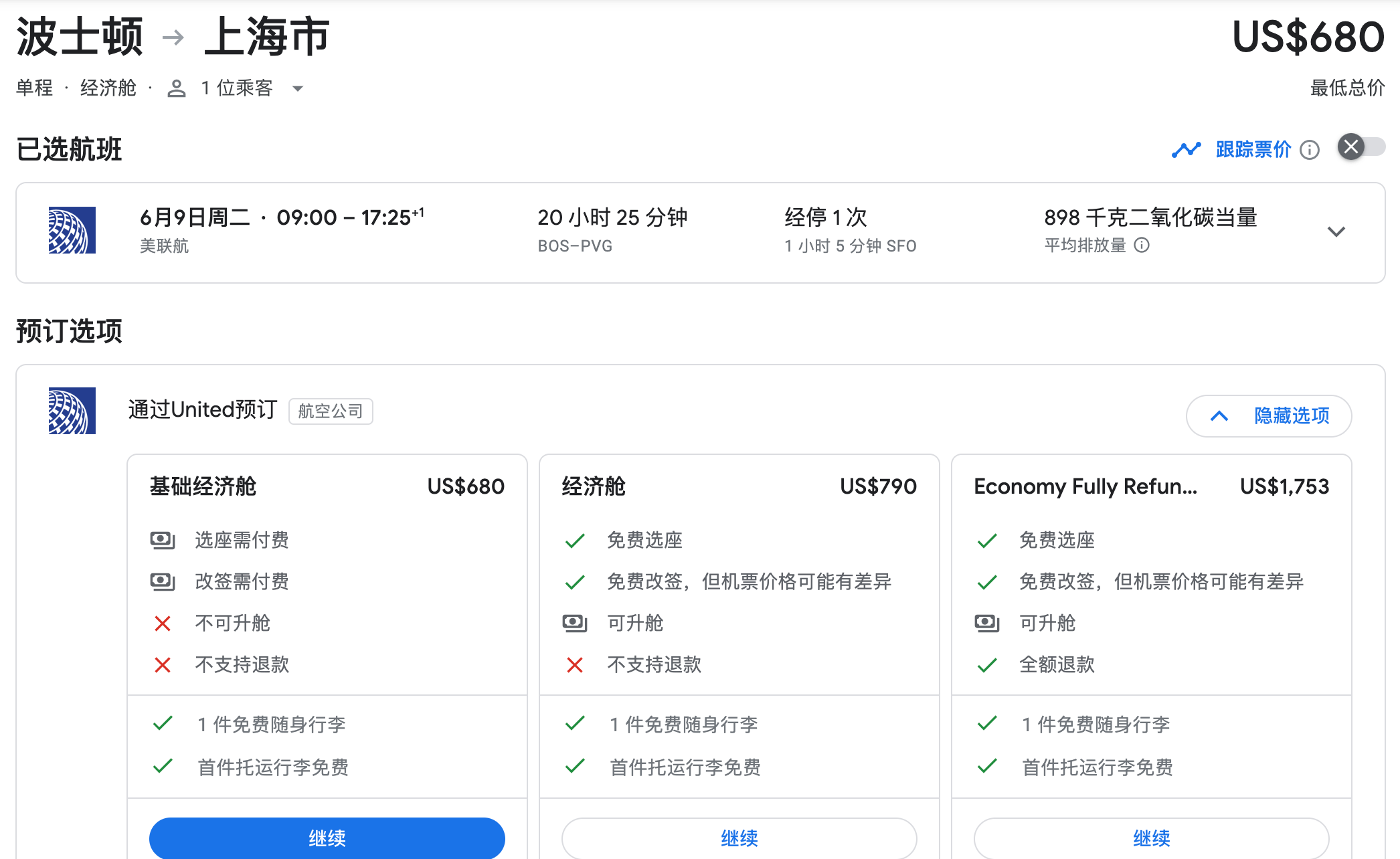This screenshot has width=1400, height=859.
Task: Click the 跟踪票价 link text
Action: click(1253, 149)
